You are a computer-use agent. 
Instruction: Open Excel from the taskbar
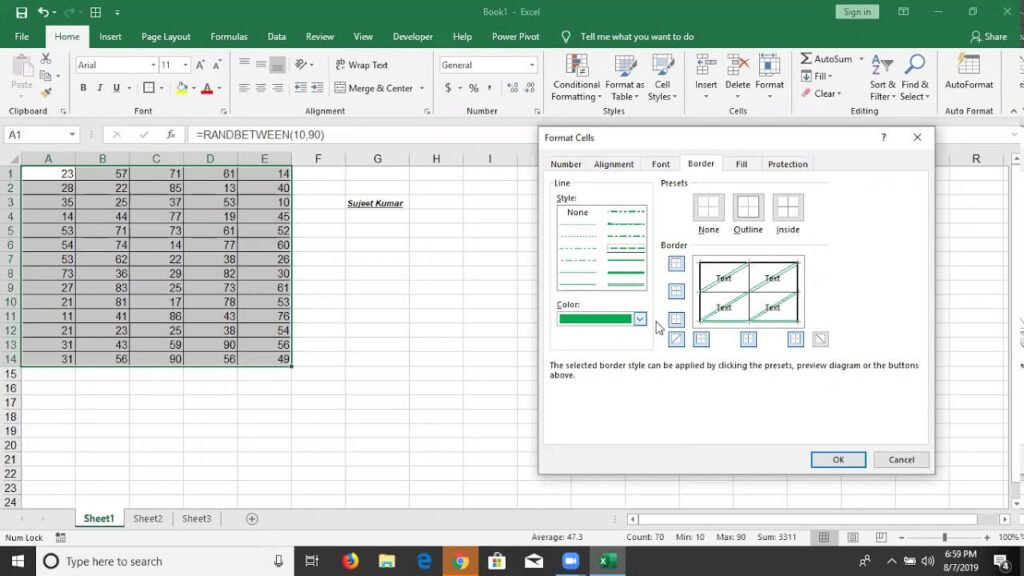pos(608,561)
